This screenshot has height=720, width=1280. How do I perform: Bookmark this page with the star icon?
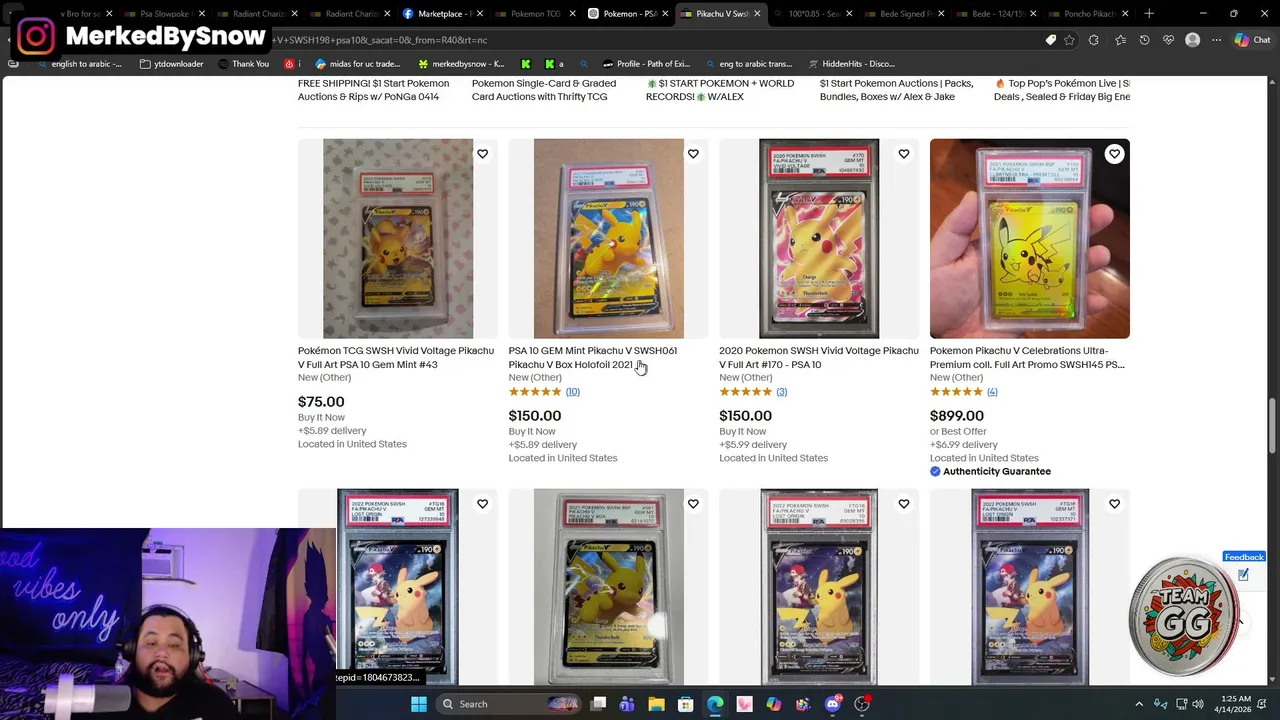pyautogui.click(x=1069, y=40)
